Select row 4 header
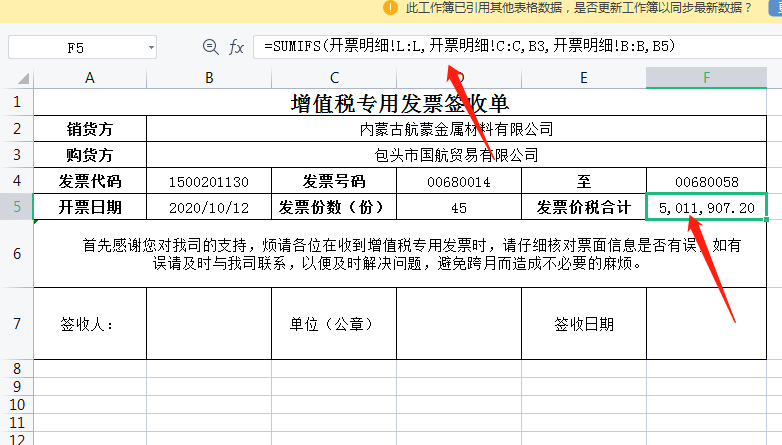Screen dimensions: 782x445 click(16, 181)
